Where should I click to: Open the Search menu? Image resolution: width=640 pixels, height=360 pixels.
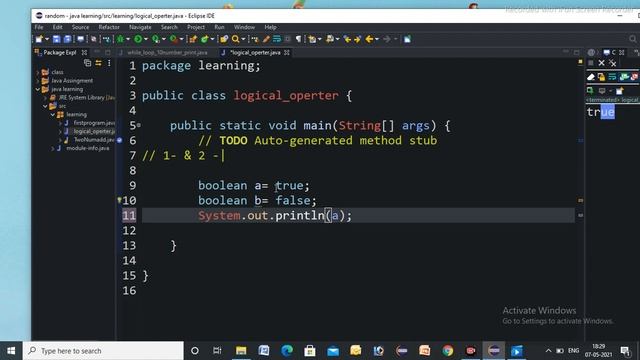tap(169, 27)
